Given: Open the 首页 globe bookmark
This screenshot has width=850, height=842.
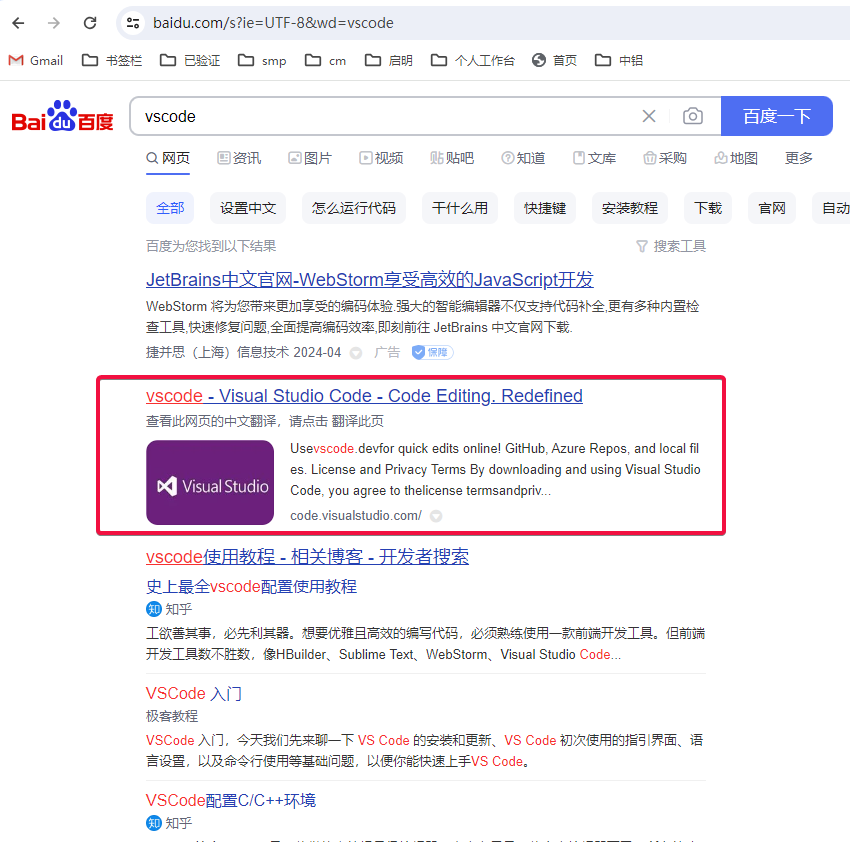Looking at the screenshot, I should 554,60.
